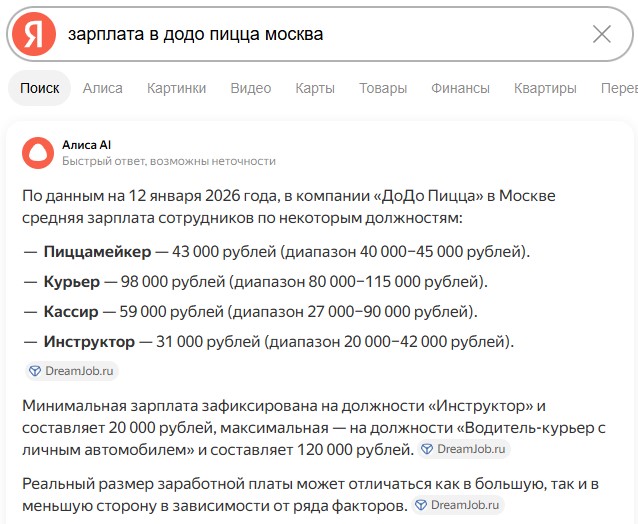Click the disclaimer 'Быстрый ответ, возможны неточности'
Viewport: 638px width, 524px height.
169,162
